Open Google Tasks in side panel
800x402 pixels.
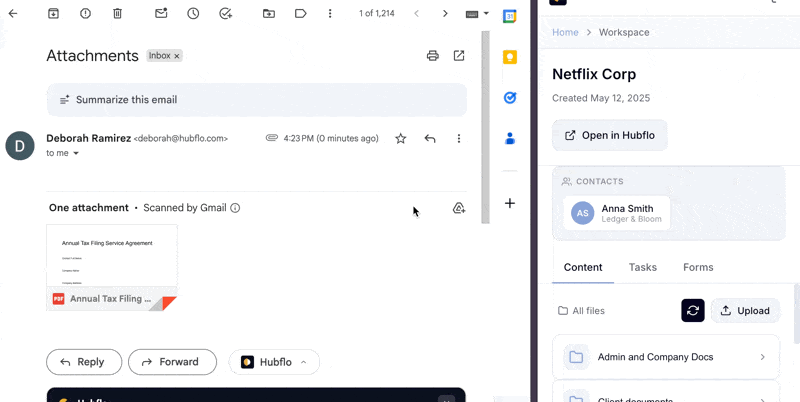pos(510,97)
